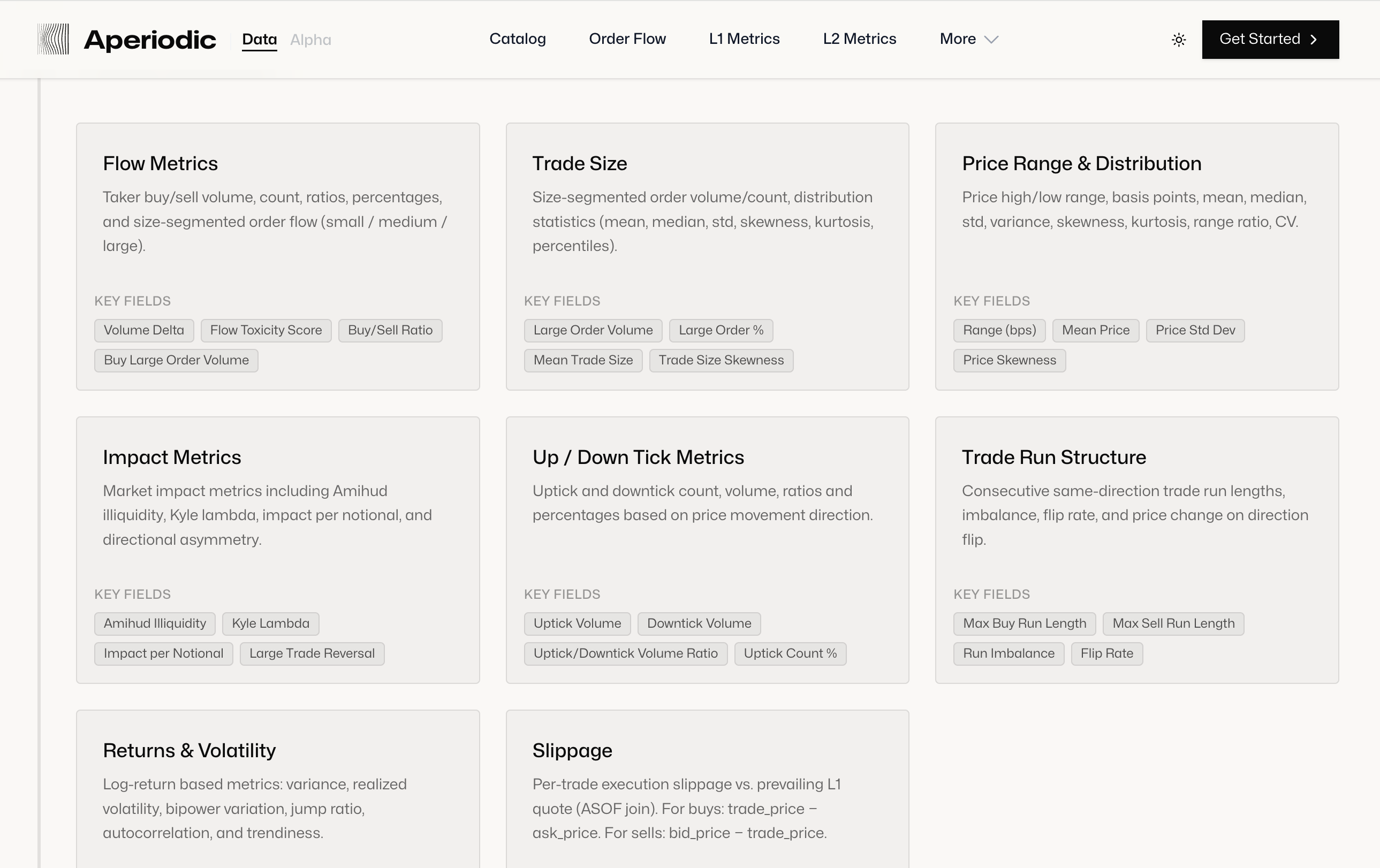Toggle the light/dark theme sun icon
Screen dimensions: 1380x868
(1178, 40)
